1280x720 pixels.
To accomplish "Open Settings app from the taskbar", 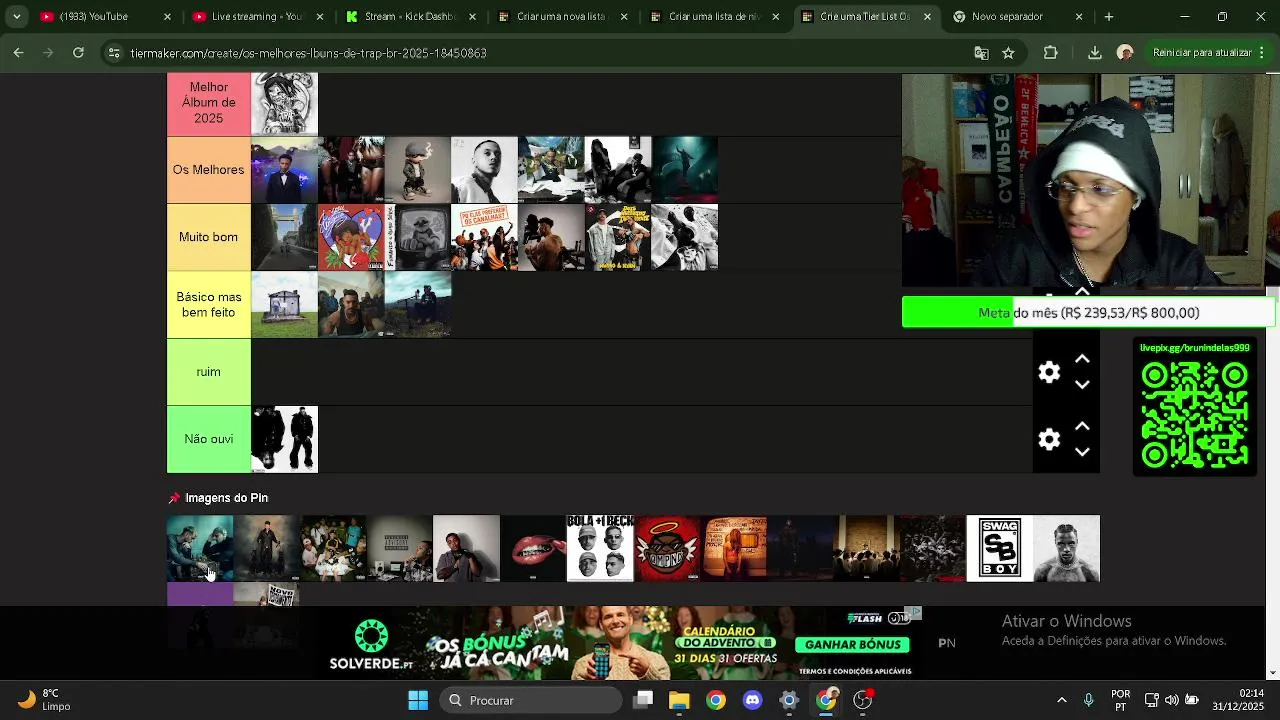I will pos(789,700).
